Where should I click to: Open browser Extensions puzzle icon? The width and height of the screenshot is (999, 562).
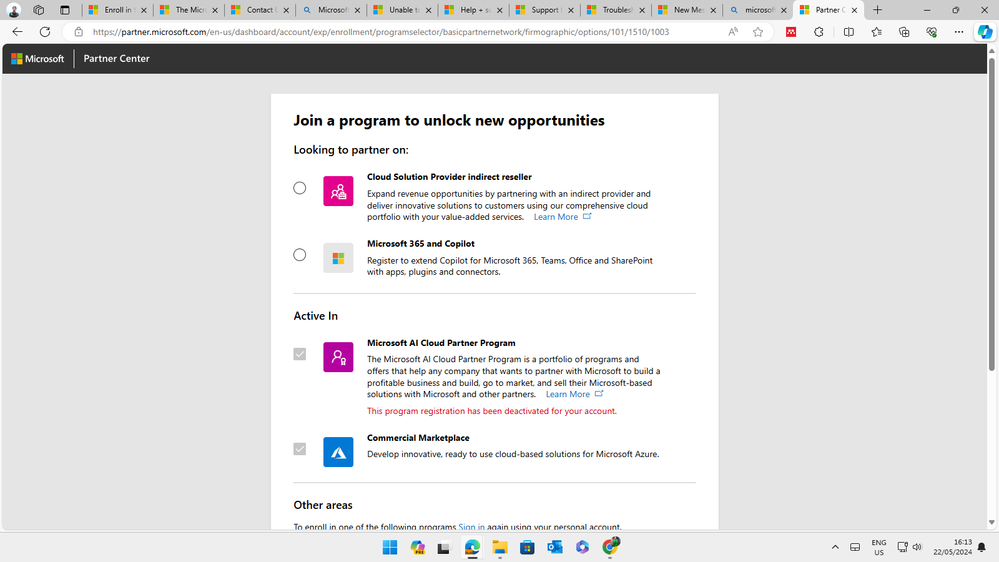[x=819, y=32]
